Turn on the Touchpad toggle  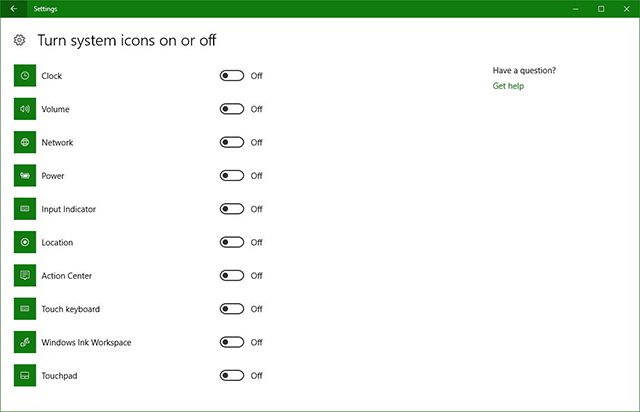(232, 376)
